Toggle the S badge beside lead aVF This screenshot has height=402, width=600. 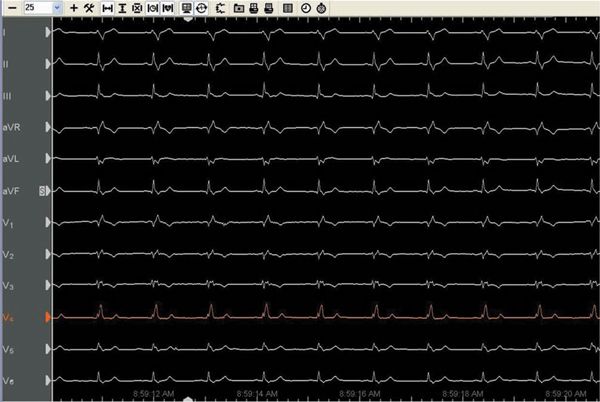tap(43, 190)
